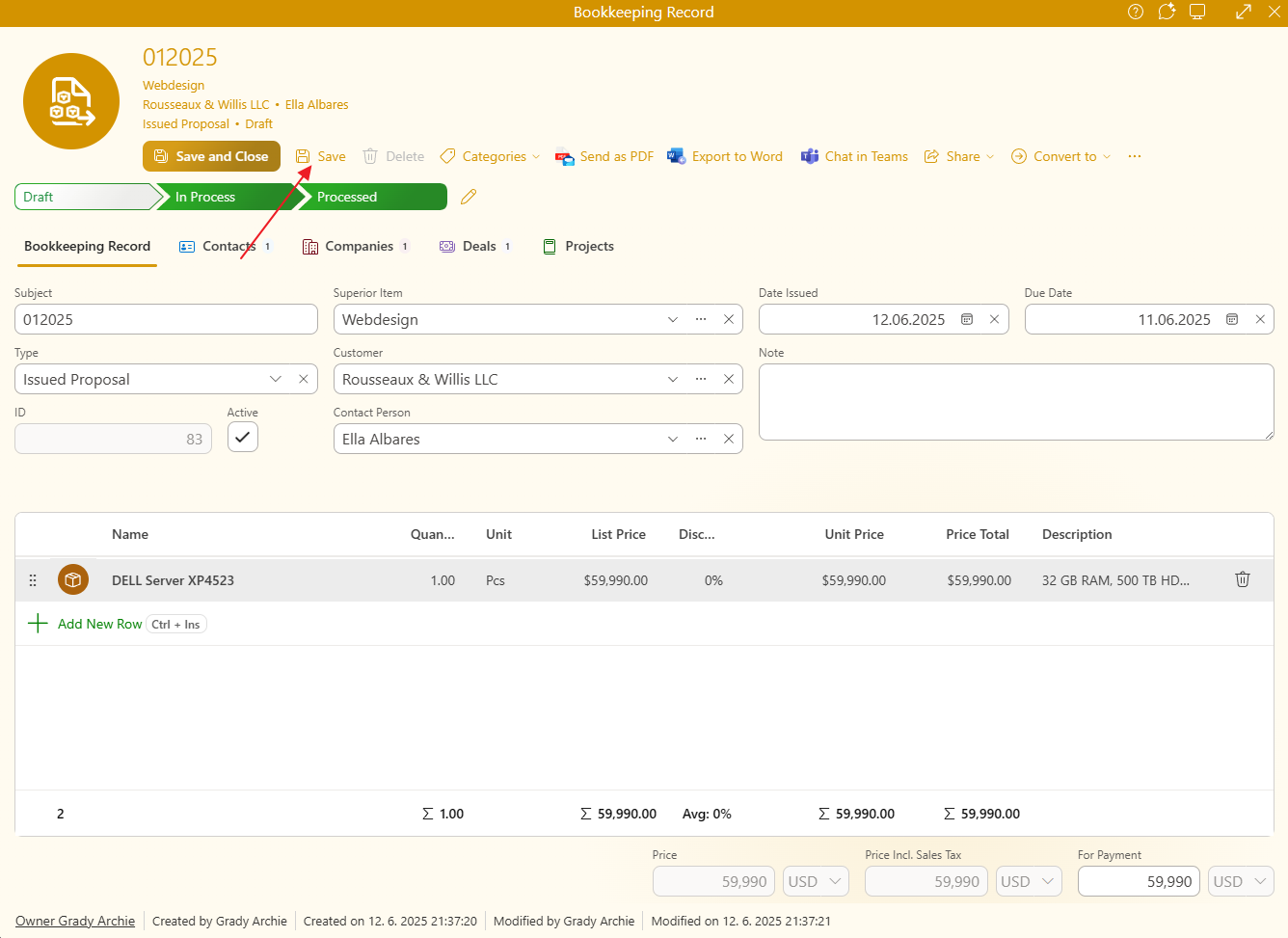Open the help question mark icon
This screenshot has width=1288, height=938.
[x=1136, y=12]
